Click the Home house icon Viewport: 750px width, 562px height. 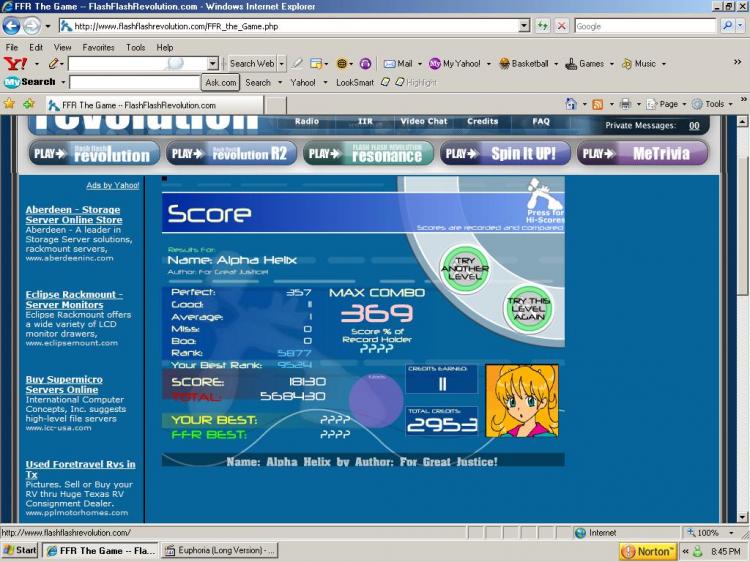(571, 104)
